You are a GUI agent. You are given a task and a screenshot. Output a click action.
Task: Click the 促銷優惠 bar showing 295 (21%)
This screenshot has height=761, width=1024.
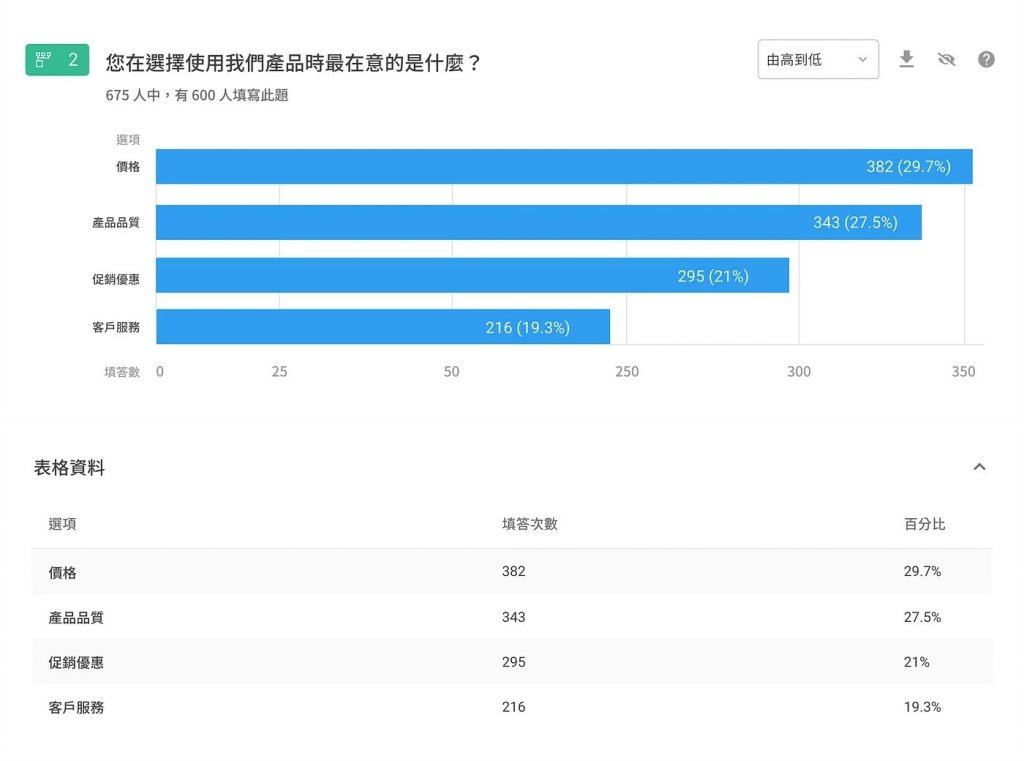(472, 276)
